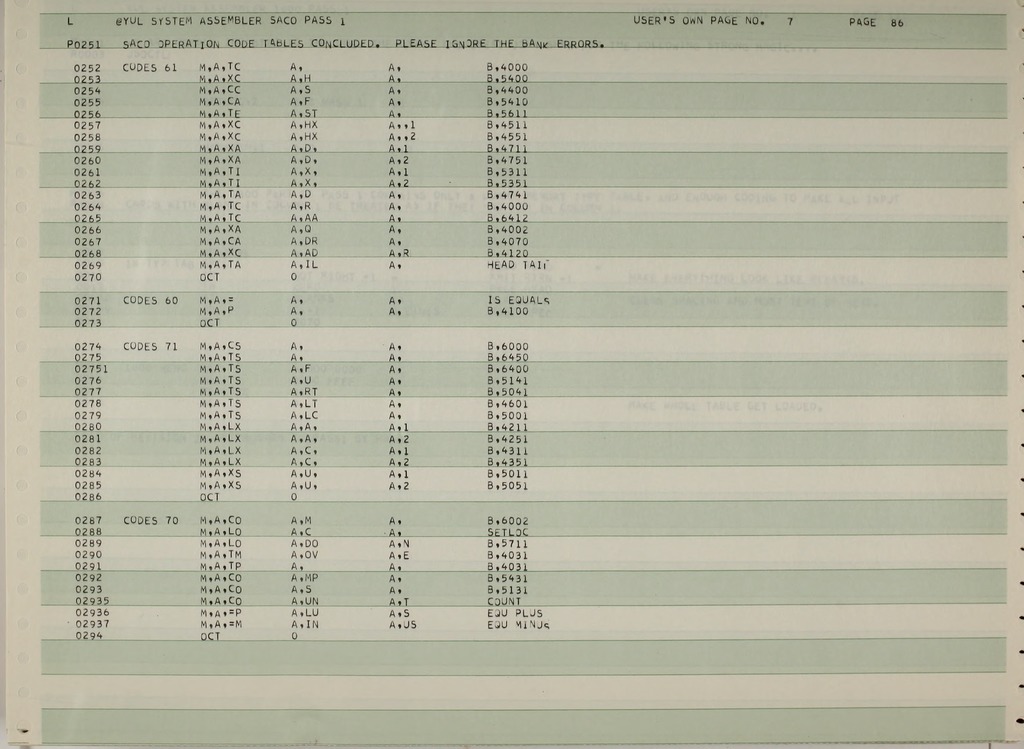Click operand 'A,ST' on line 0256
The width and height of the screenshot is (1024, 749).
[304, 114]
